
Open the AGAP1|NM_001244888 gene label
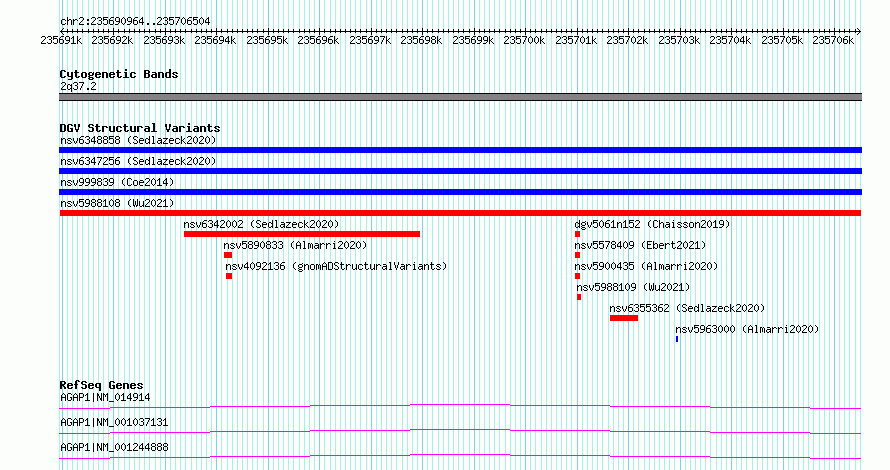point(114,447)
